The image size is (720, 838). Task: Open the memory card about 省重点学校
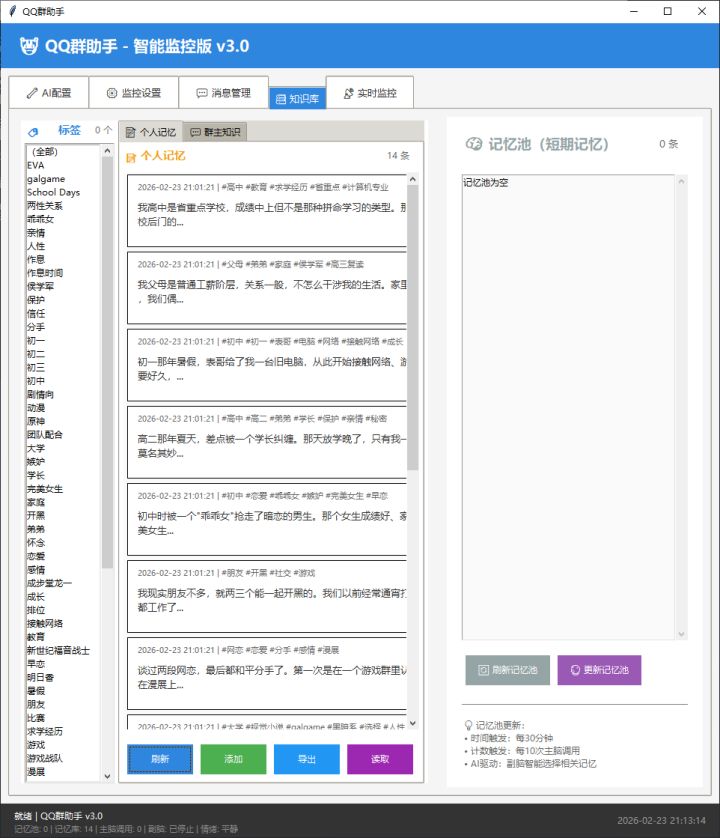(267, 211)
